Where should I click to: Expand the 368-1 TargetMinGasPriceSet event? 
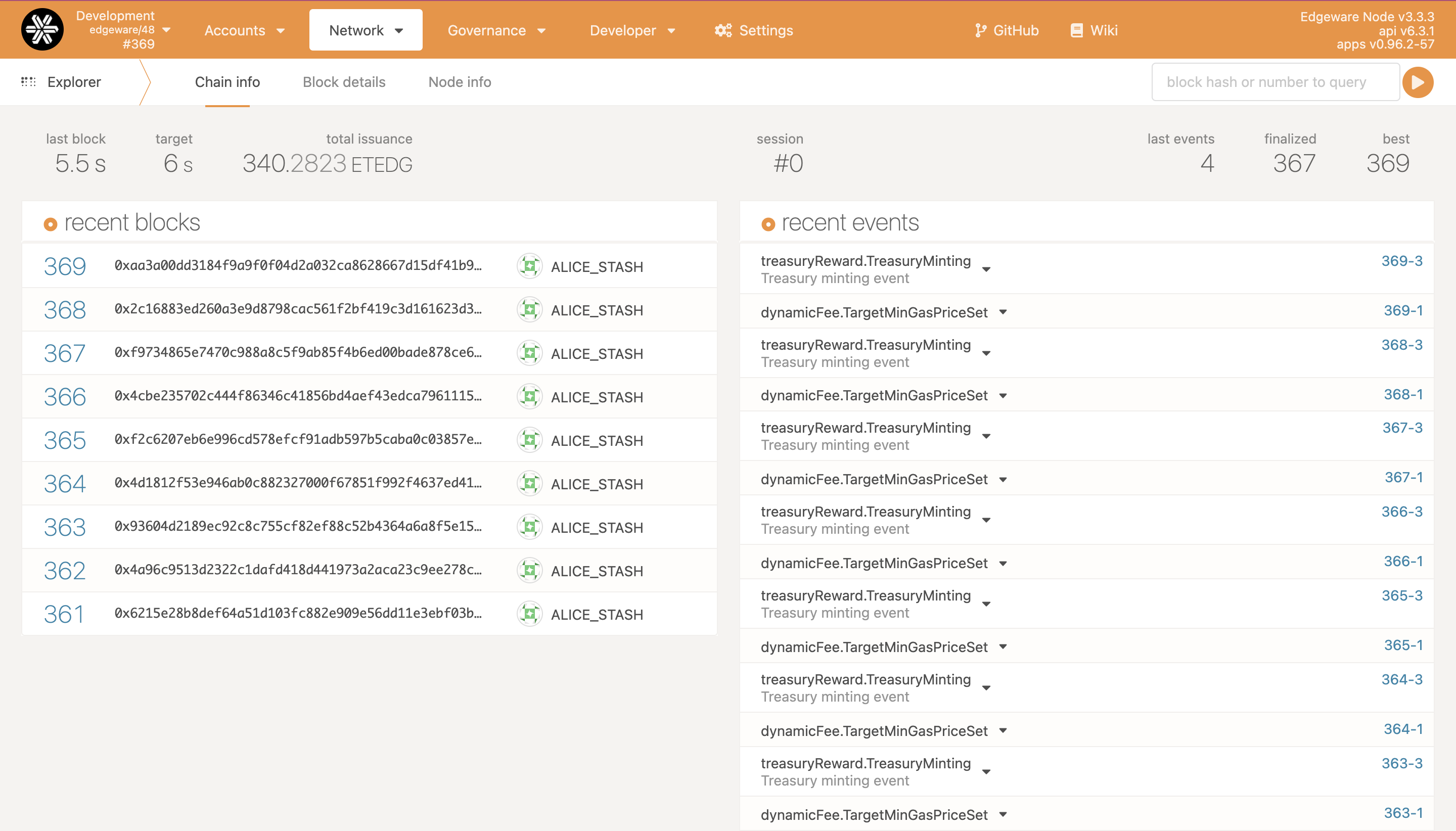coord(1003,395)
